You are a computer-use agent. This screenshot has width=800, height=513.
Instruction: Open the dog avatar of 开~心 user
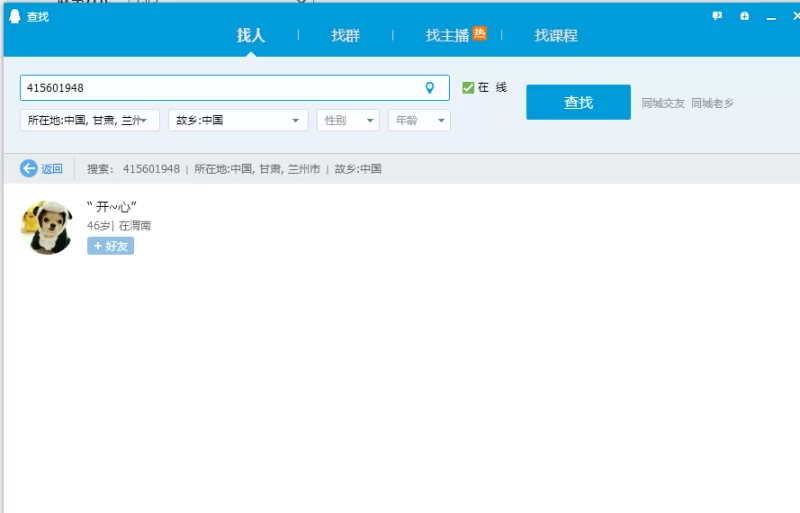(47, 227)
